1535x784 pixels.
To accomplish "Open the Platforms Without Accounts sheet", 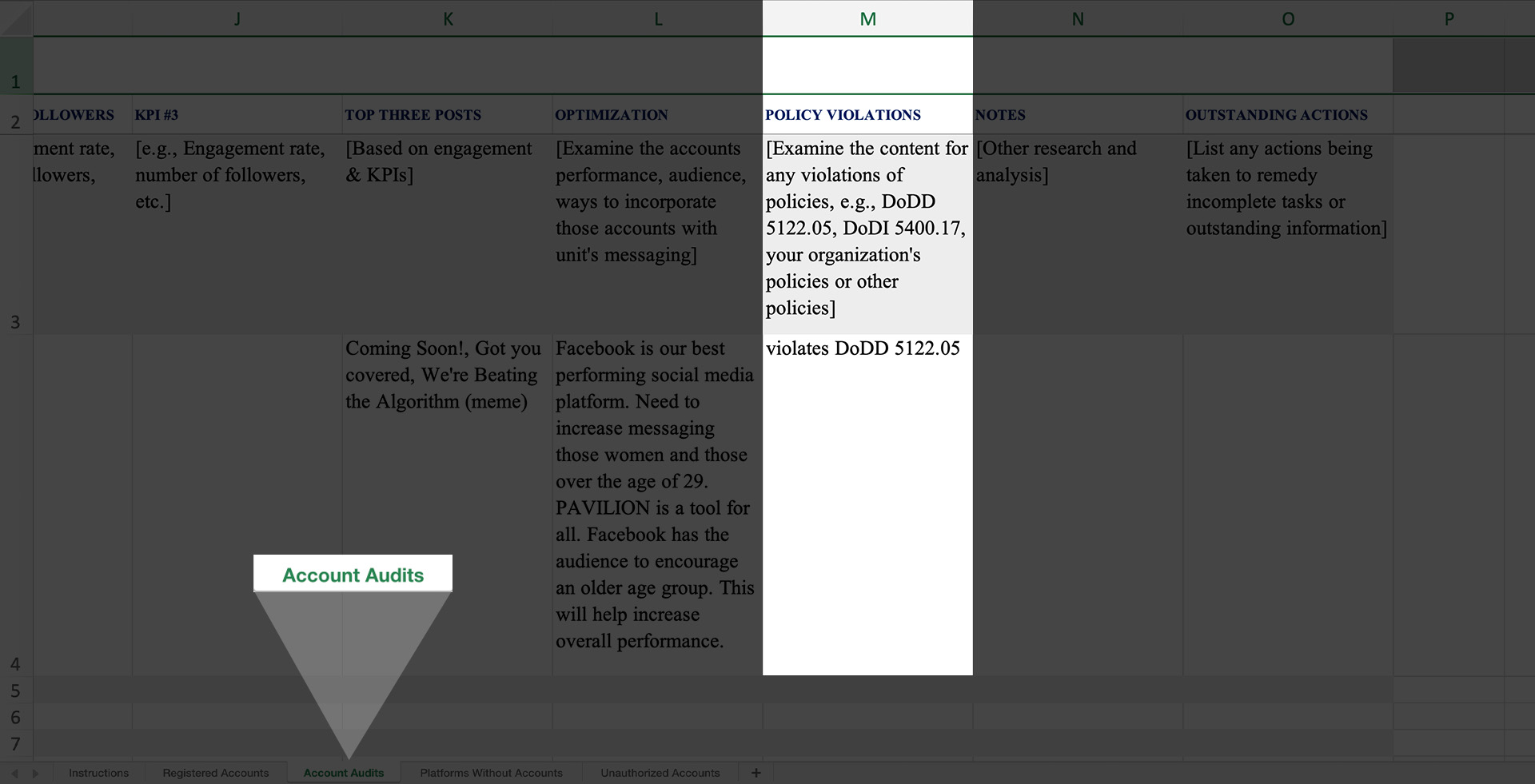I will [x=491, y=773].
